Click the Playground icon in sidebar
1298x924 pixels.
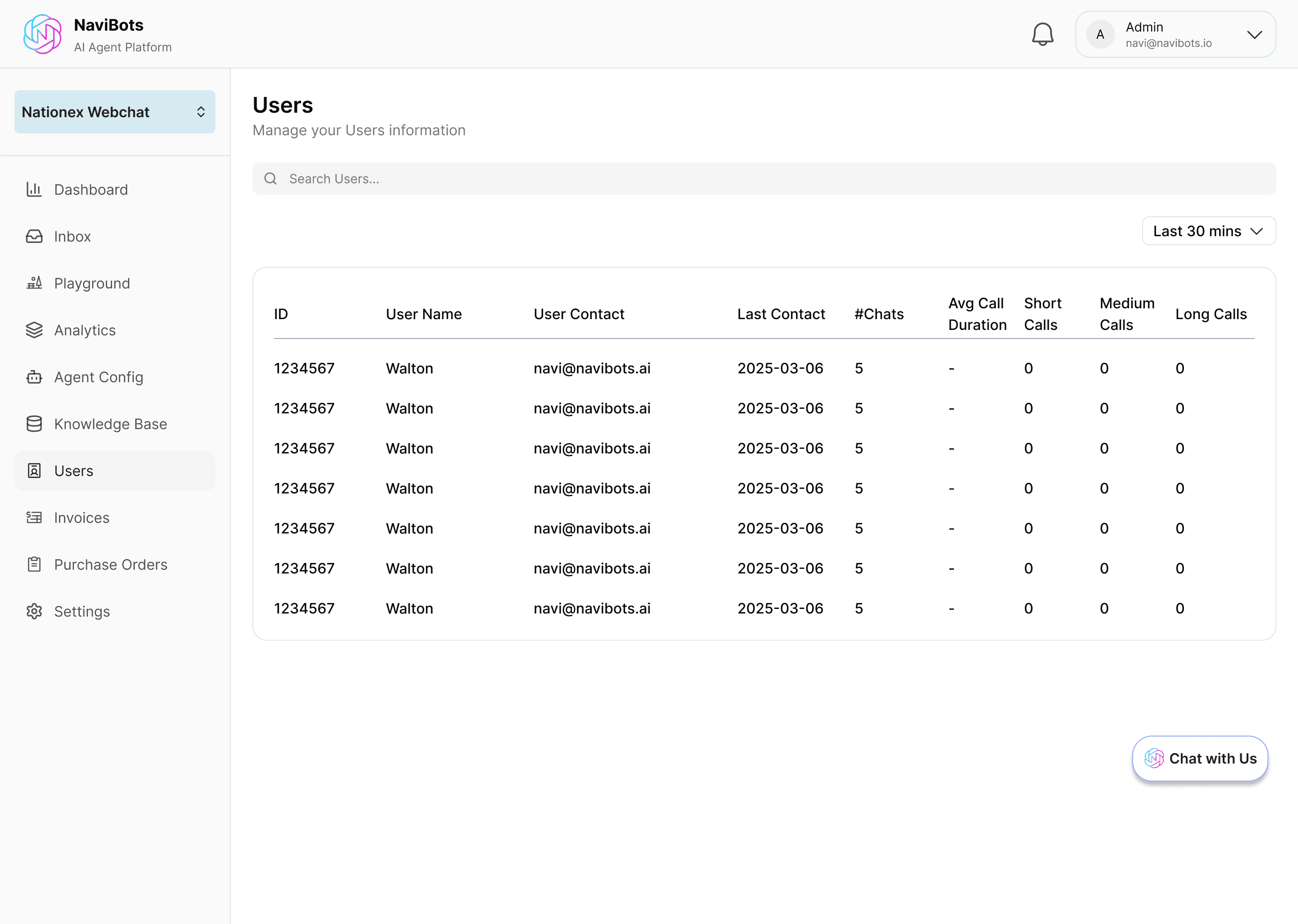point(34,283)
